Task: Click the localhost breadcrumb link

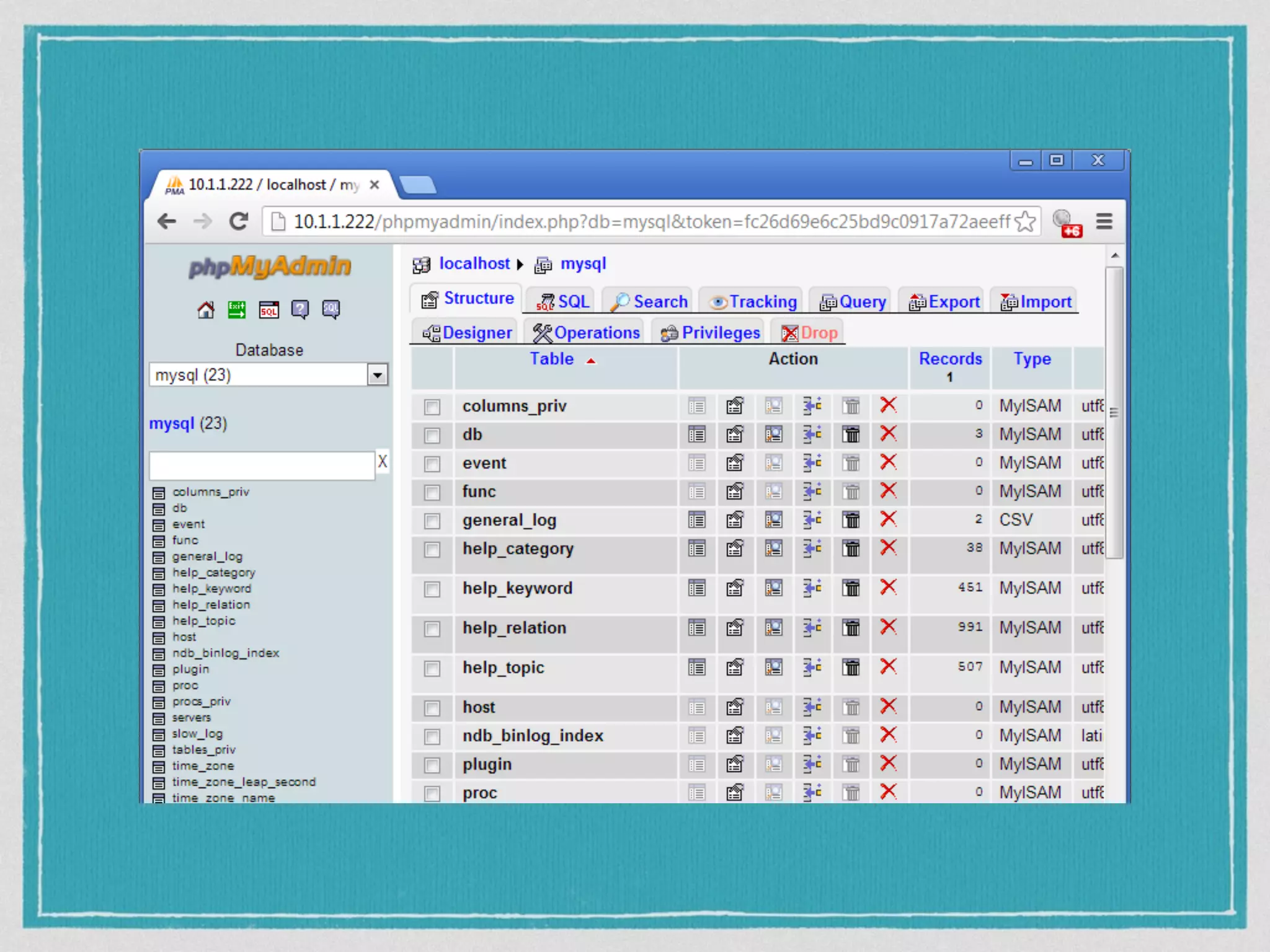Action: (474, 264)
